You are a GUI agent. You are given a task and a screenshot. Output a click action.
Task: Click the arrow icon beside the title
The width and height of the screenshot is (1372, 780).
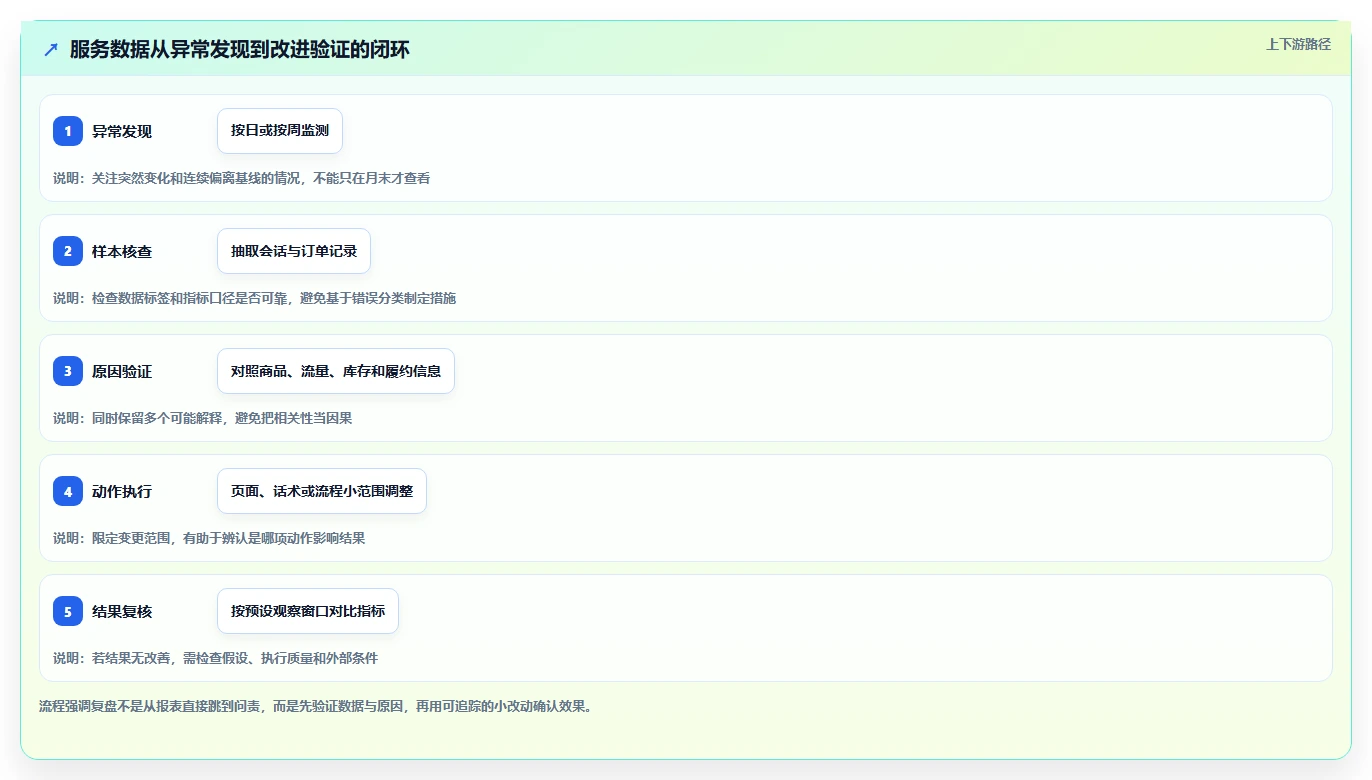click(x=51, y=50)
